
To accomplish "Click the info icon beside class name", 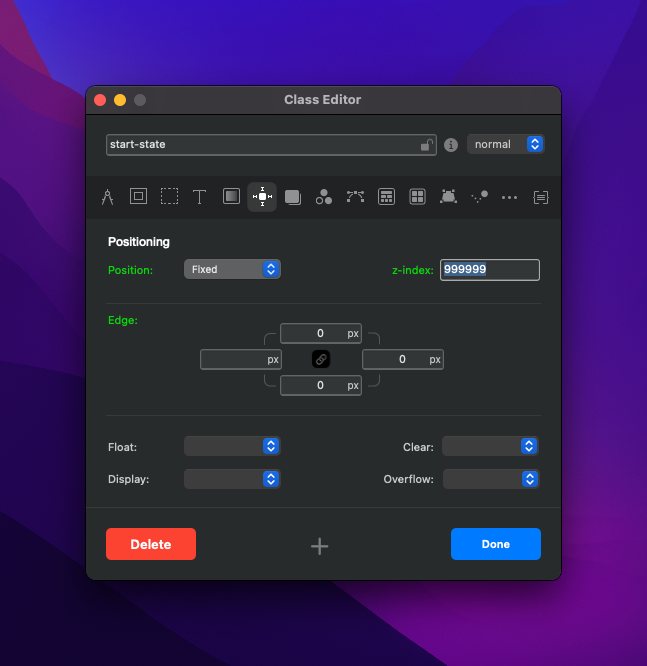I will click(x=451, y=145).
